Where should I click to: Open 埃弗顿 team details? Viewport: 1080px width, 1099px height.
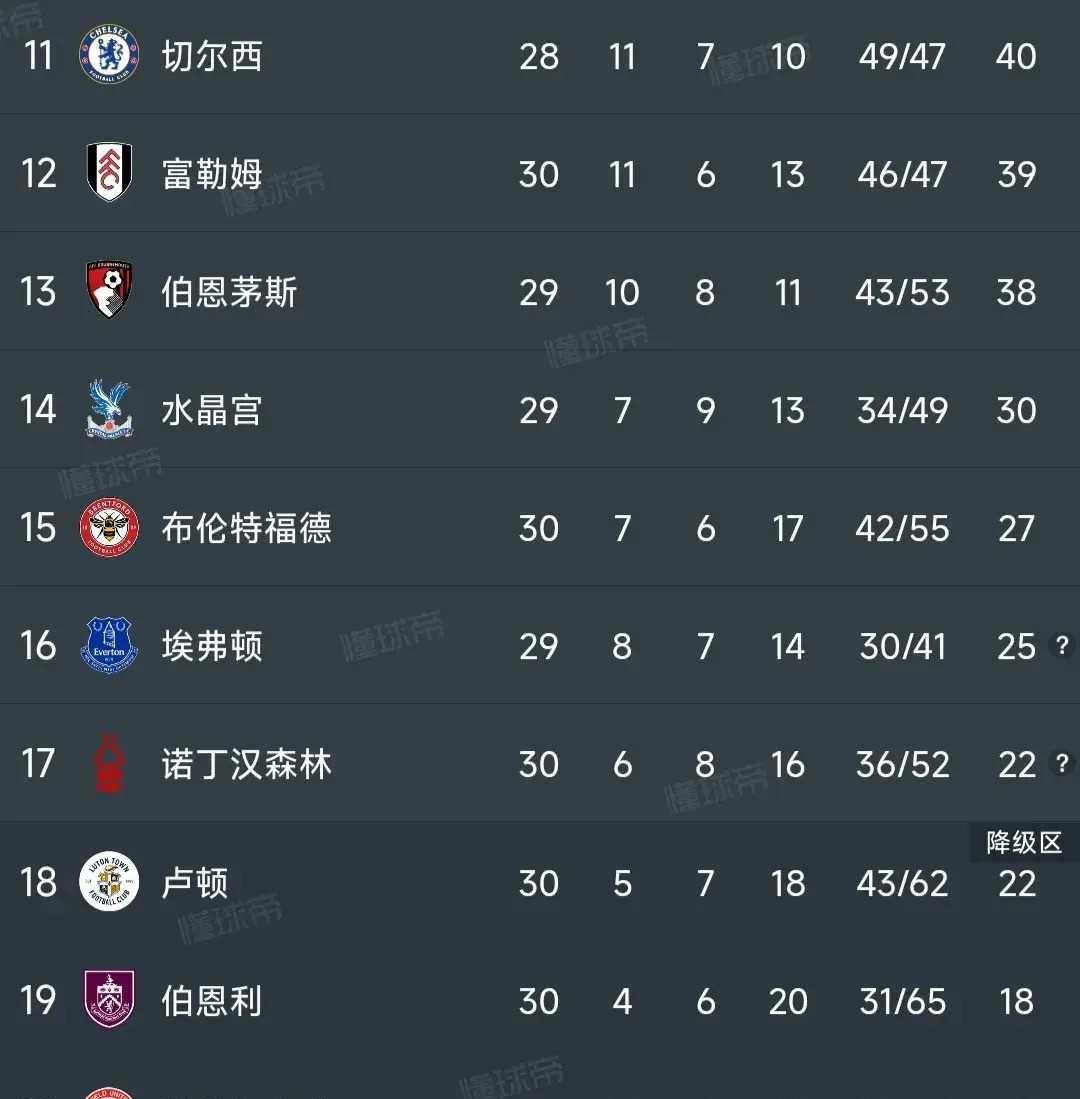pyautogui.click(x=210, y=646)
